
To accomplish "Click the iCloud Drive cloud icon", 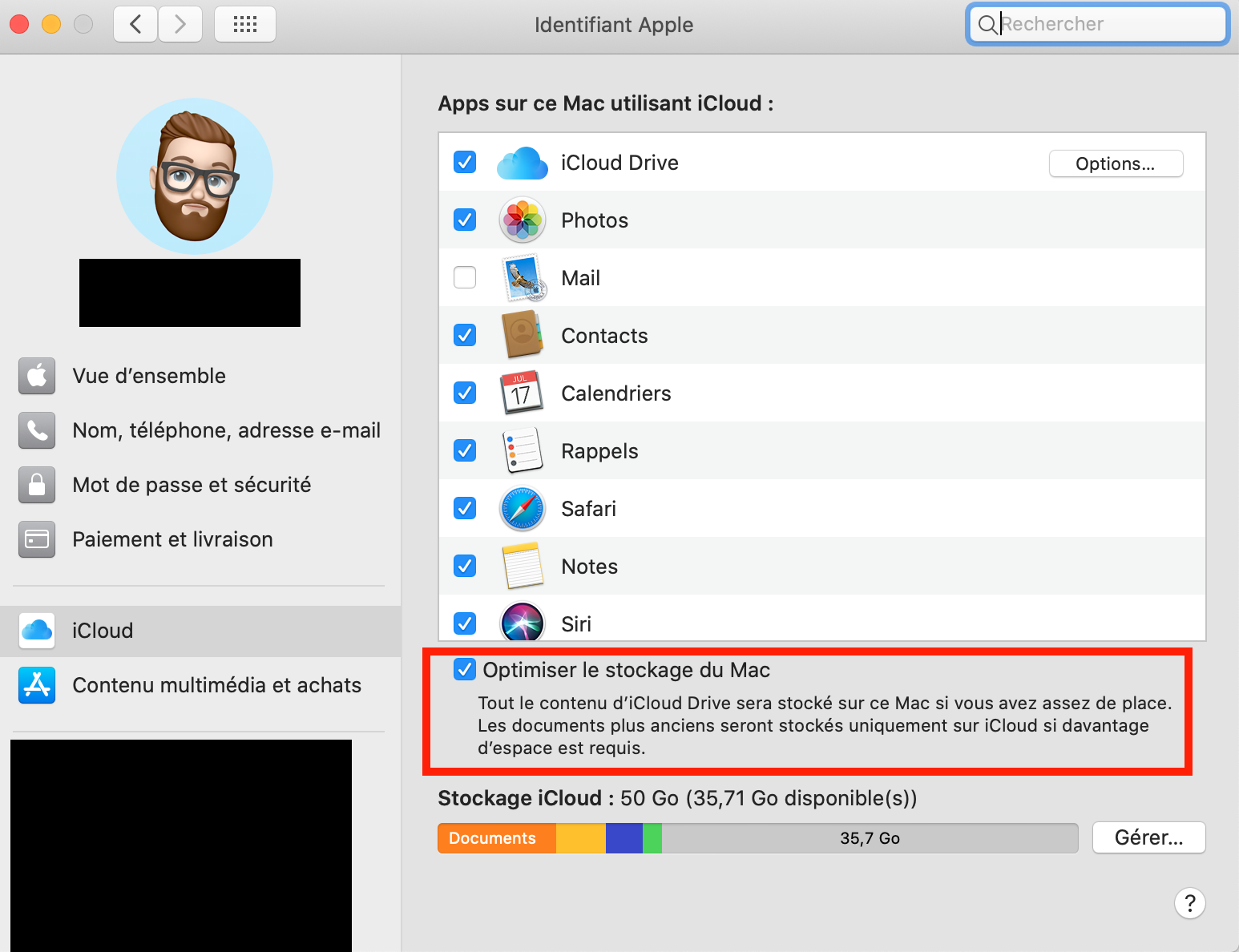I will coord(523,163).
